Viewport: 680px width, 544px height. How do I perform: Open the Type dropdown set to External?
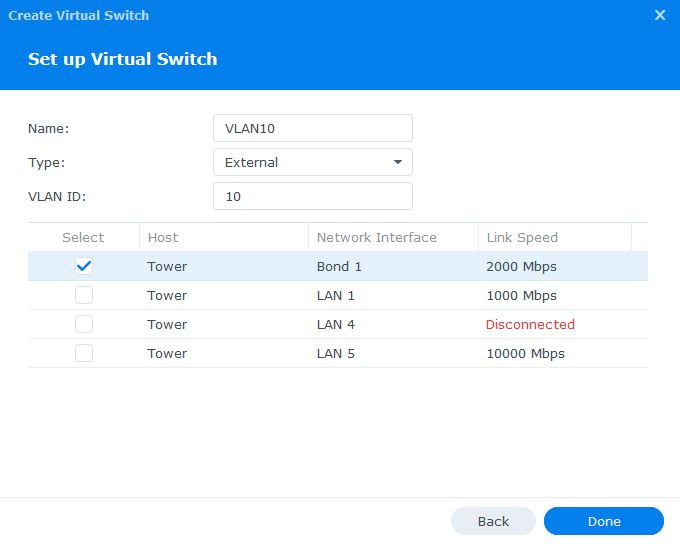tap(312, 162)
